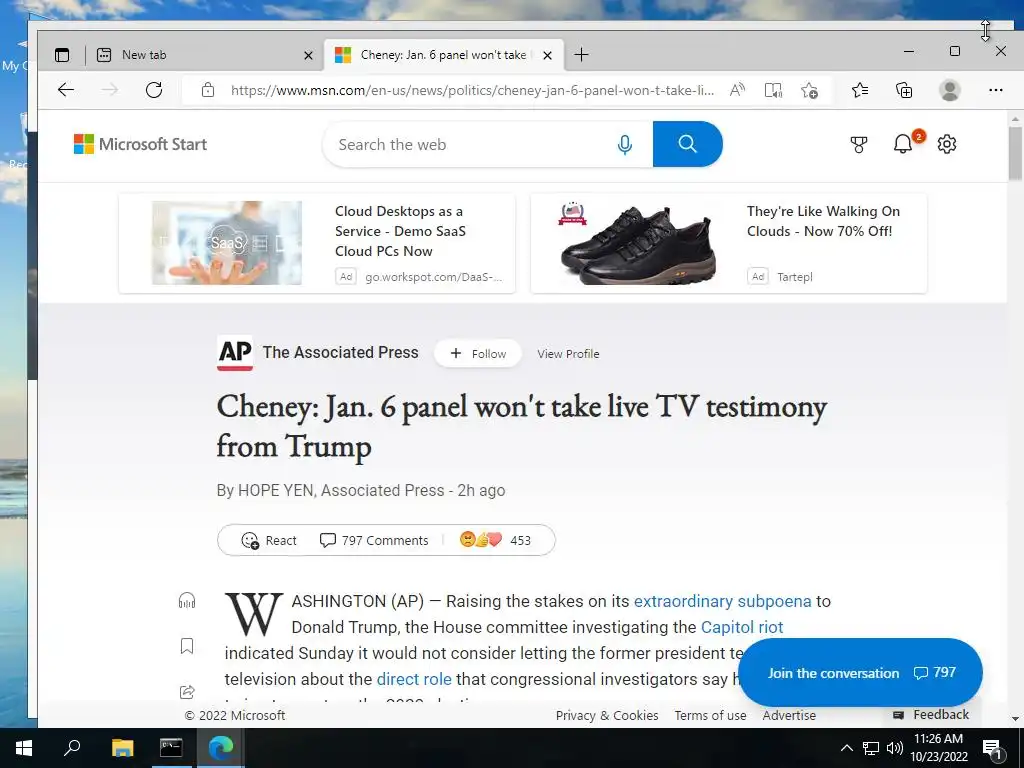Viewport: 1024px width, 768px height.
Task: Save article with bookmark icon
Action: coord(187,646)
